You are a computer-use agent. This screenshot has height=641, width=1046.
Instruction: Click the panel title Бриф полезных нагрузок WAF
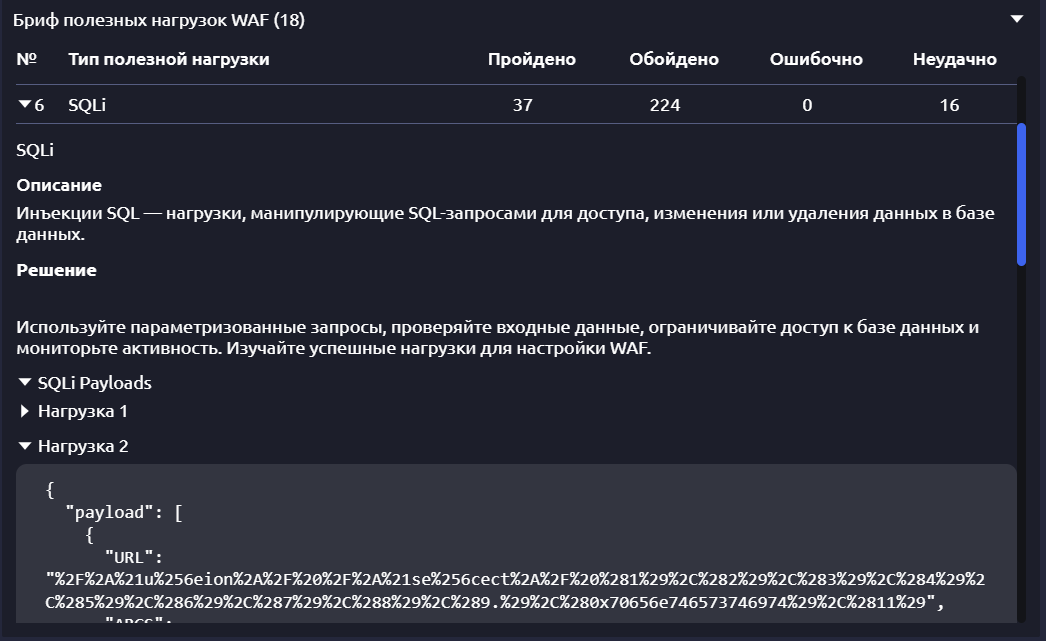tap(159, 20)
